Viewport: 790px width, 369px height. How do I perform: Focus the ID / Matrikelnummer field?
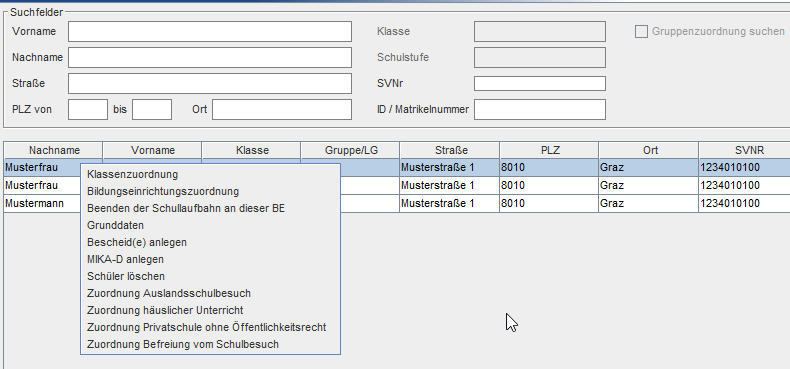(x=540, y=109)
